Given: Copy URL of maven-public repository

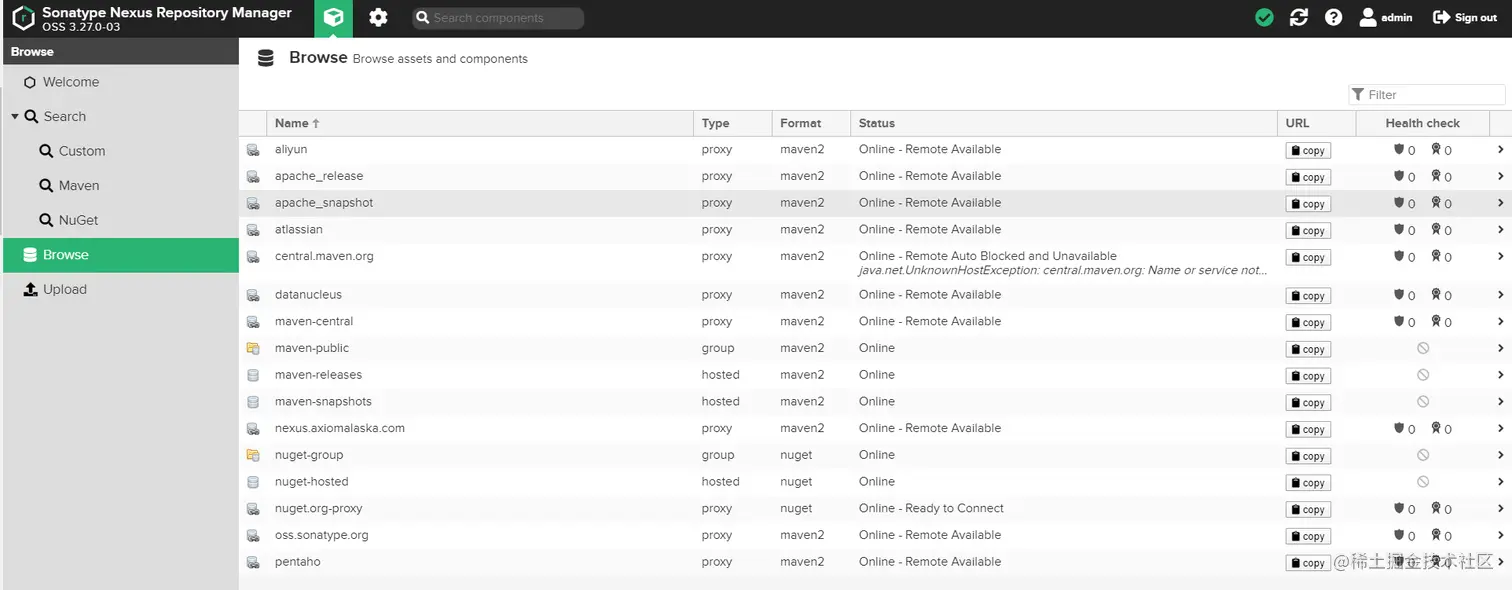Looking at the screenshot, I should (x=1308, y=349).
